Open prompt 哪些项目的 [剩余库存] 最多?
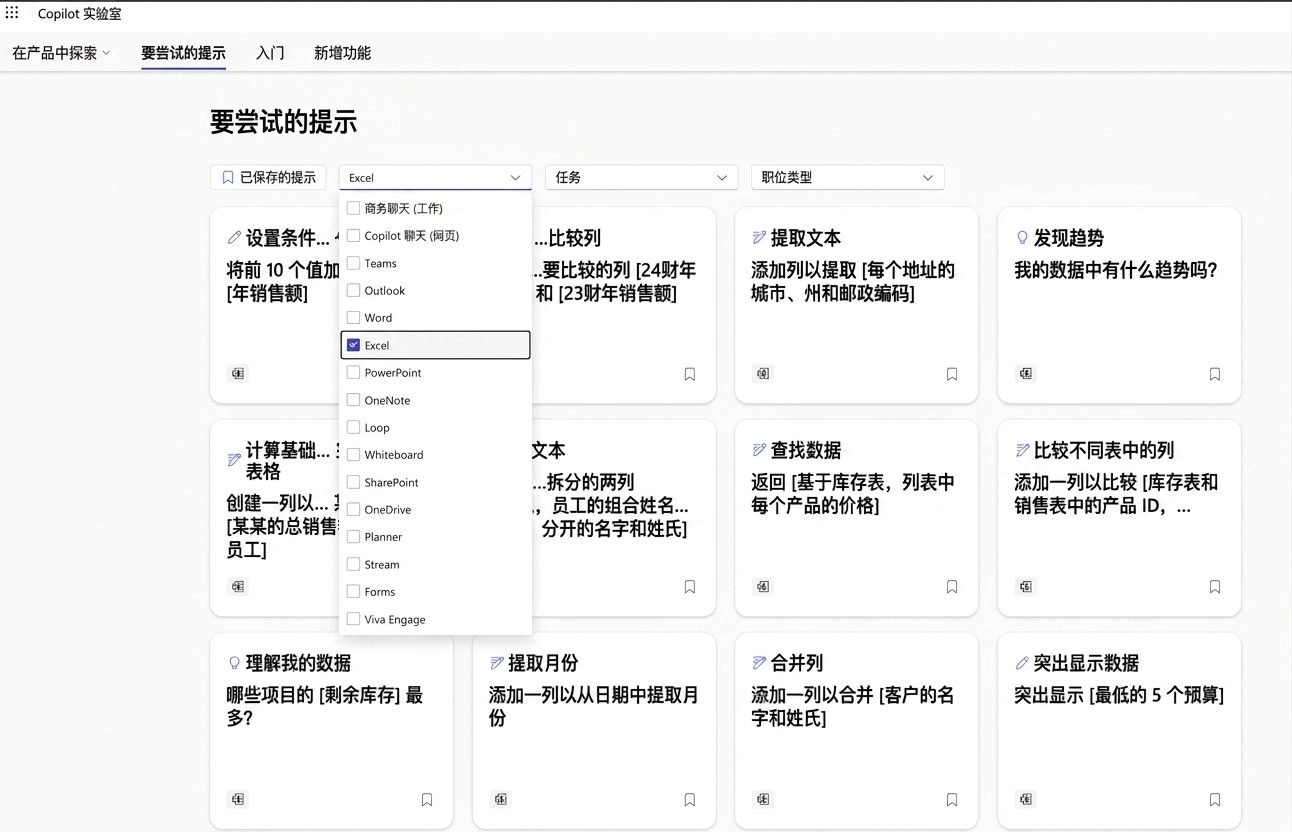Screen dimensions: 1292x832 point(325,706)
